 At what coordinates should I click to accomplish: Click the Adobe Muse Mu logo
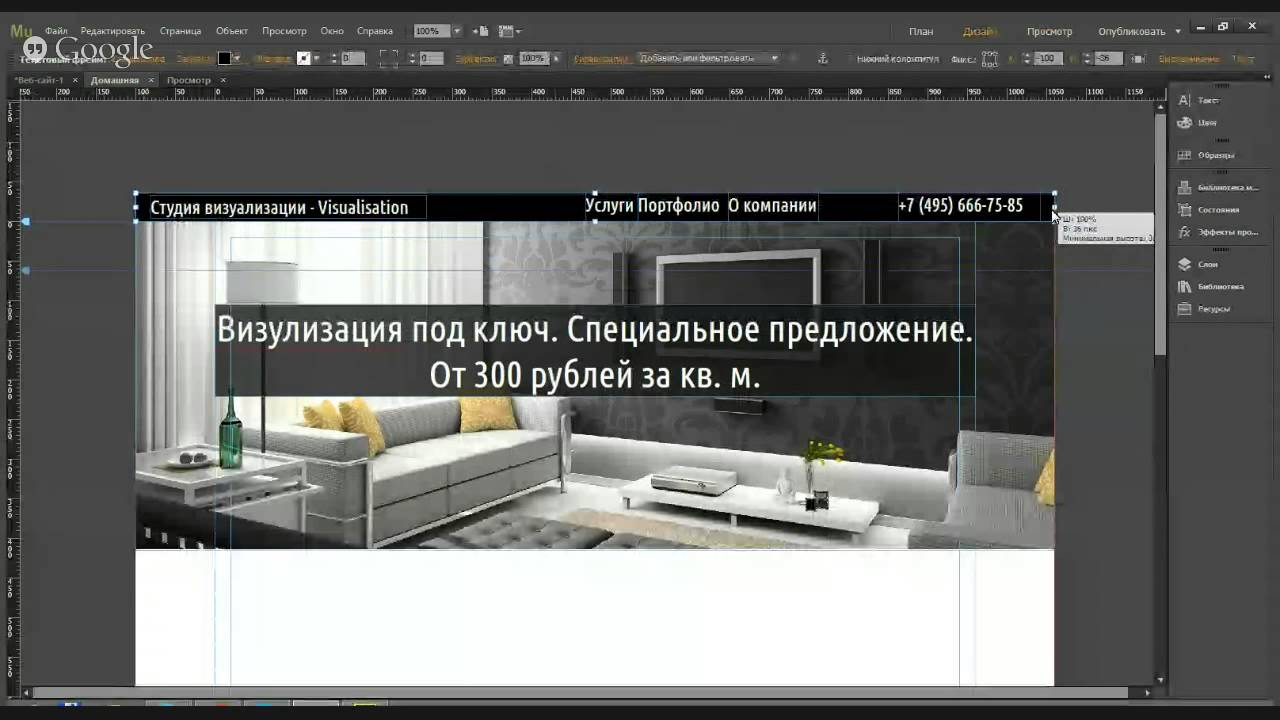tap(21, 31)
